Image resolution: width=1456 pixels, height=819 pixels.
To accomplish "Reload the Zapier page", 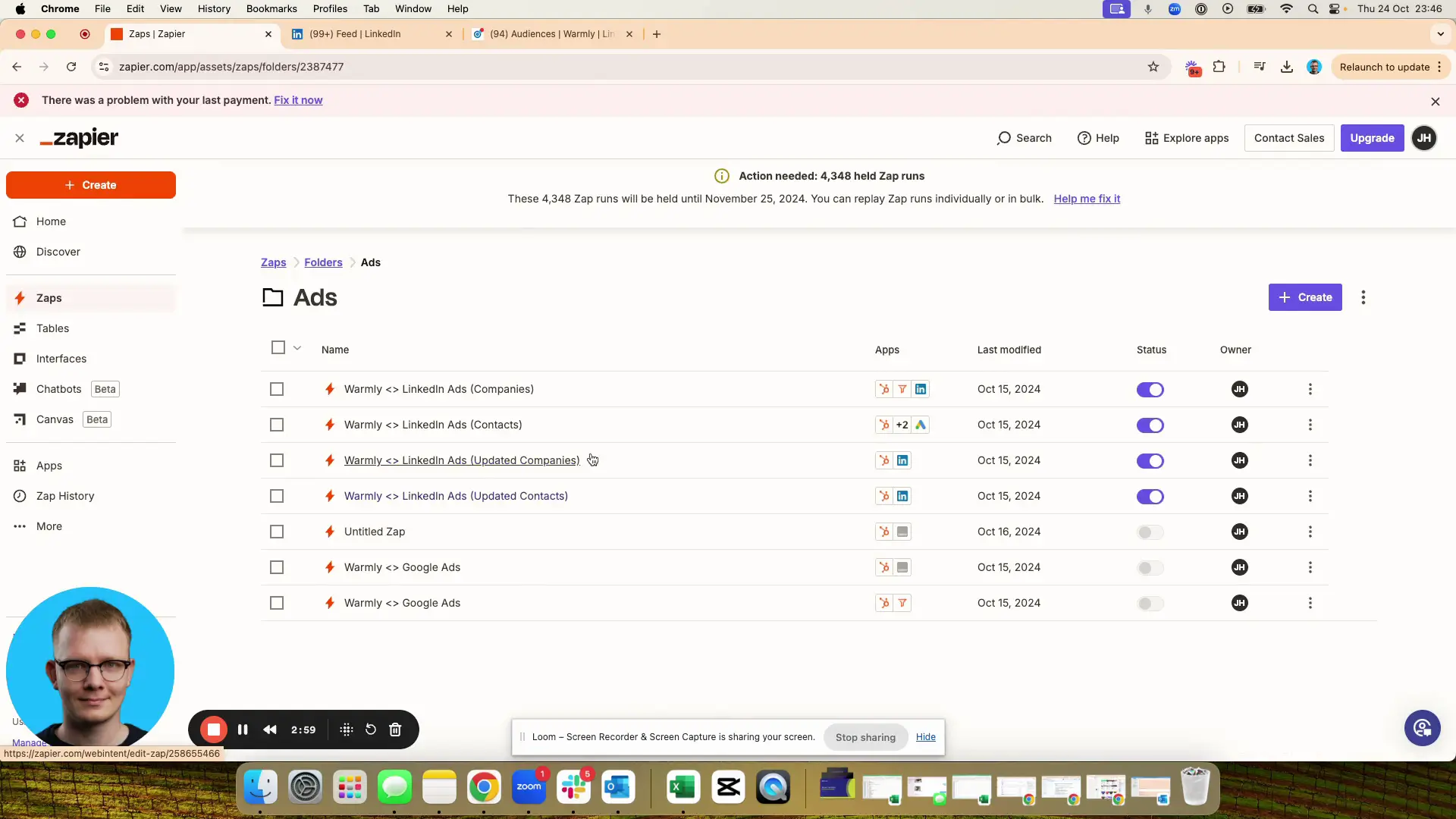I will point(71,67).
